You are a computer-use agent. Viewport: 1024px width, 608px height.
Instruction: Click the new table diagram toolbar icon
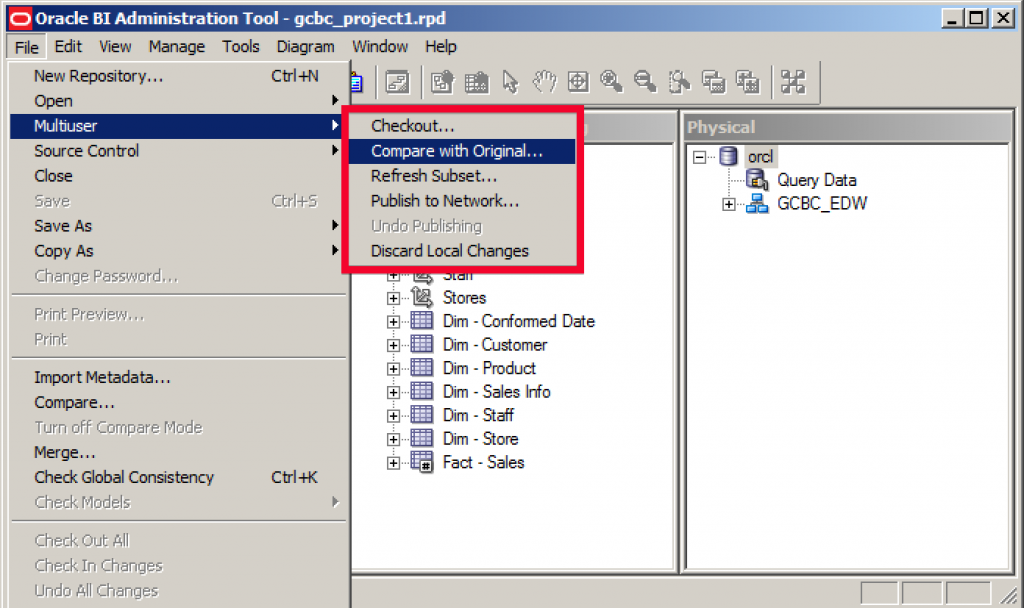pos(442,82)
